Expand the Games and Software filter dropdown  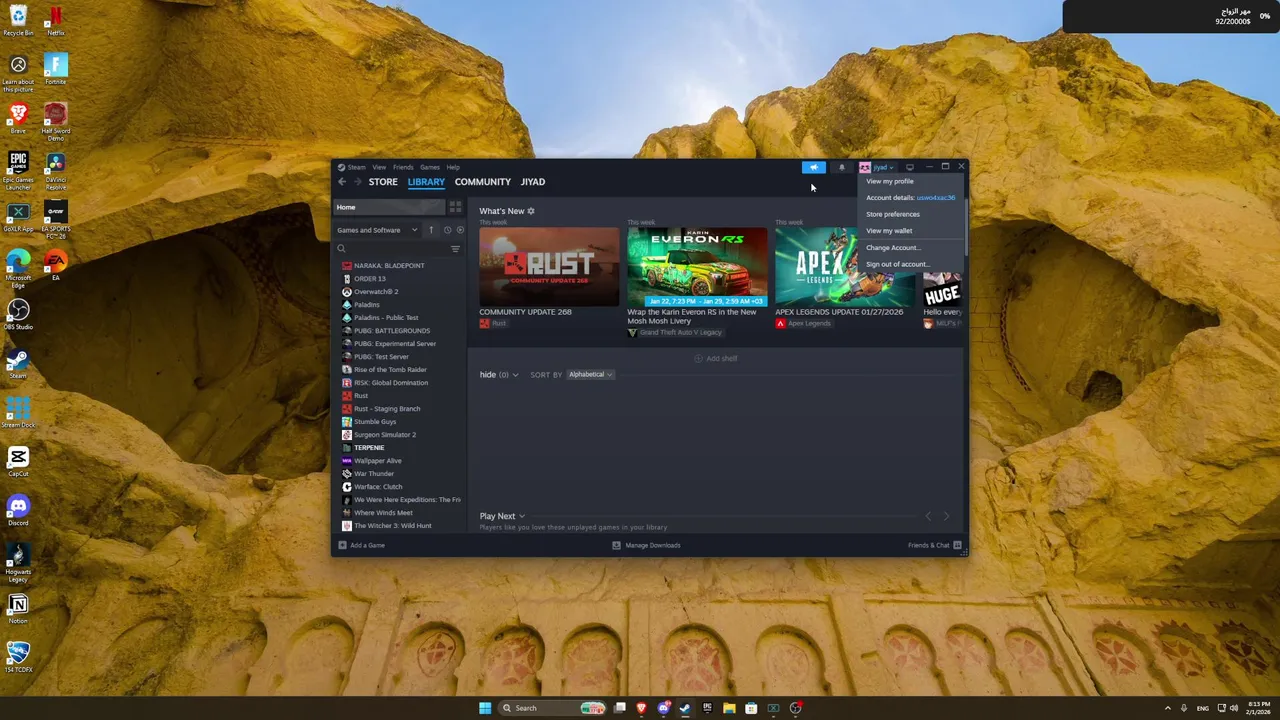377,230
